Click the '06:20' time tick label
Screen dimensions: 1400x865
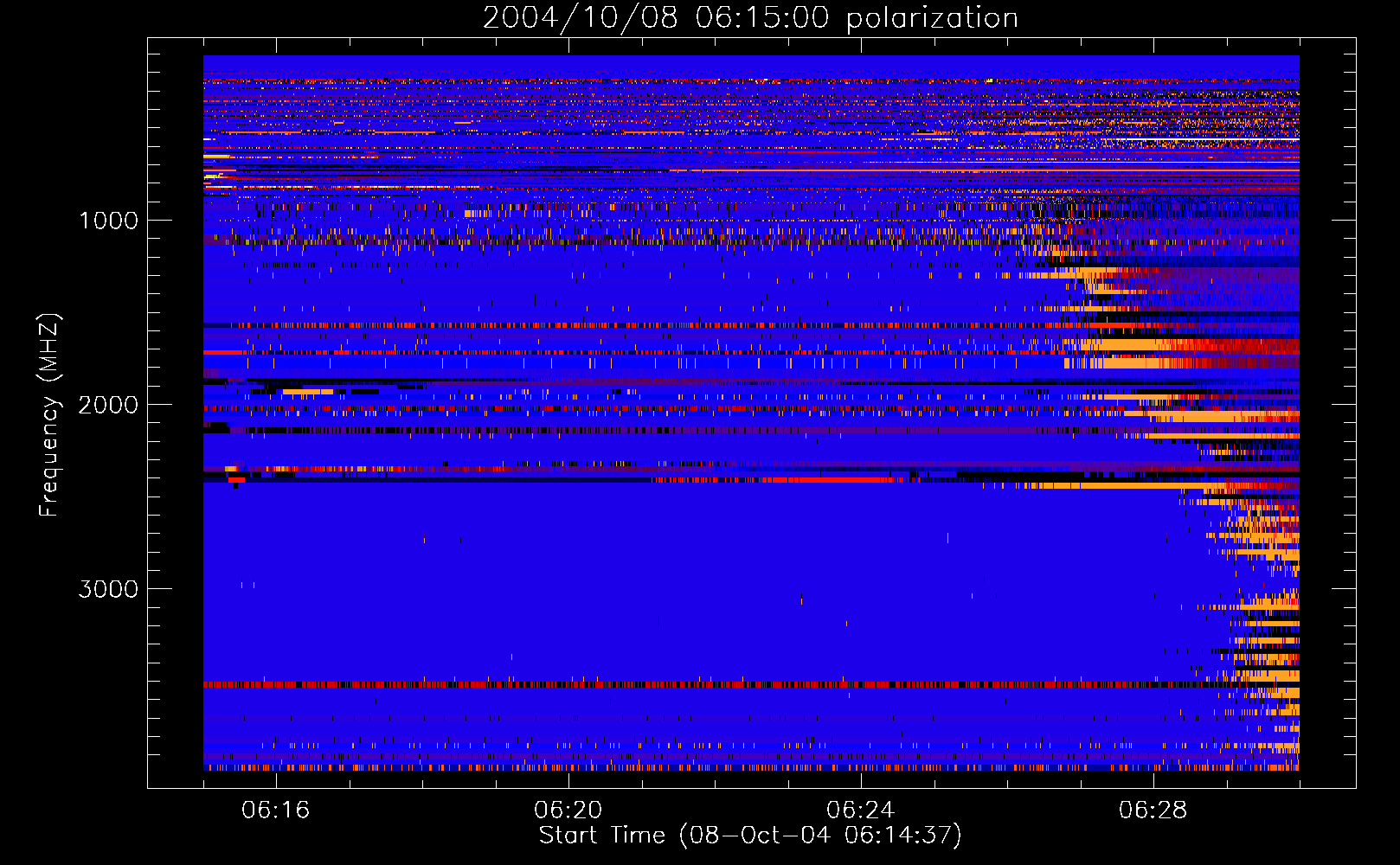(568, 811)
